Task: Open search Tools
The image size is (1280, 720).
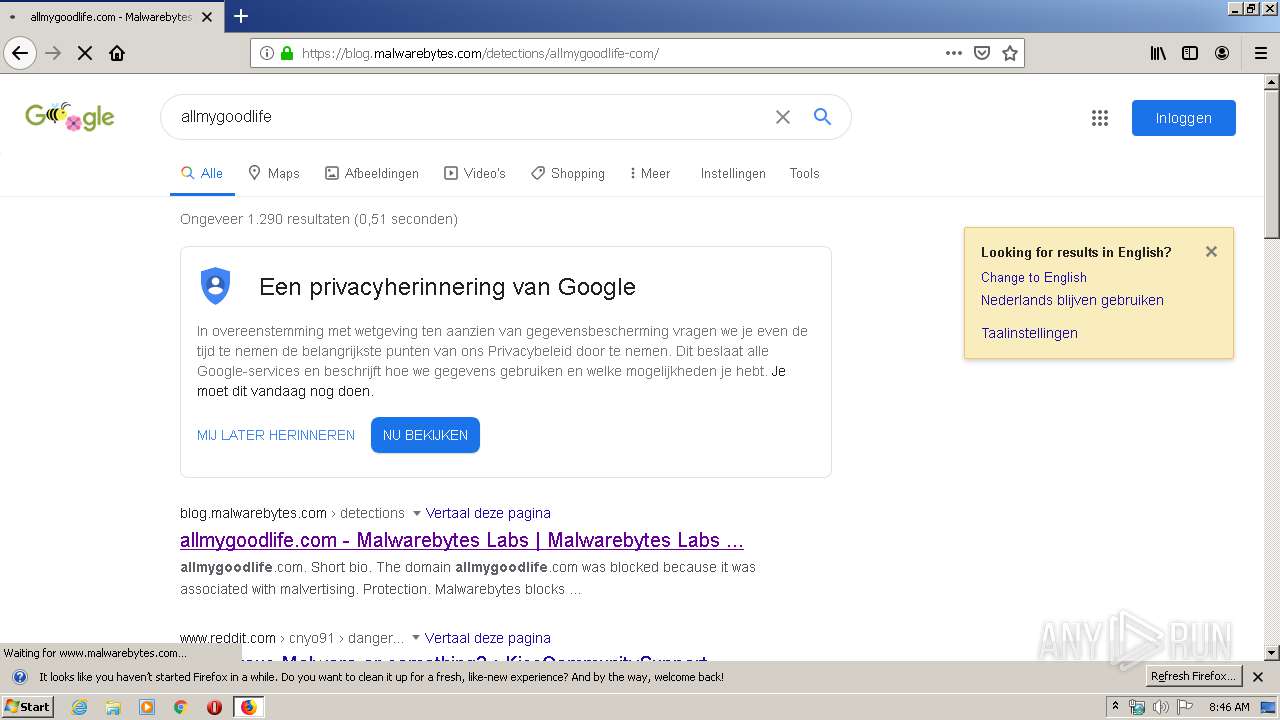Action: point(804,173)
